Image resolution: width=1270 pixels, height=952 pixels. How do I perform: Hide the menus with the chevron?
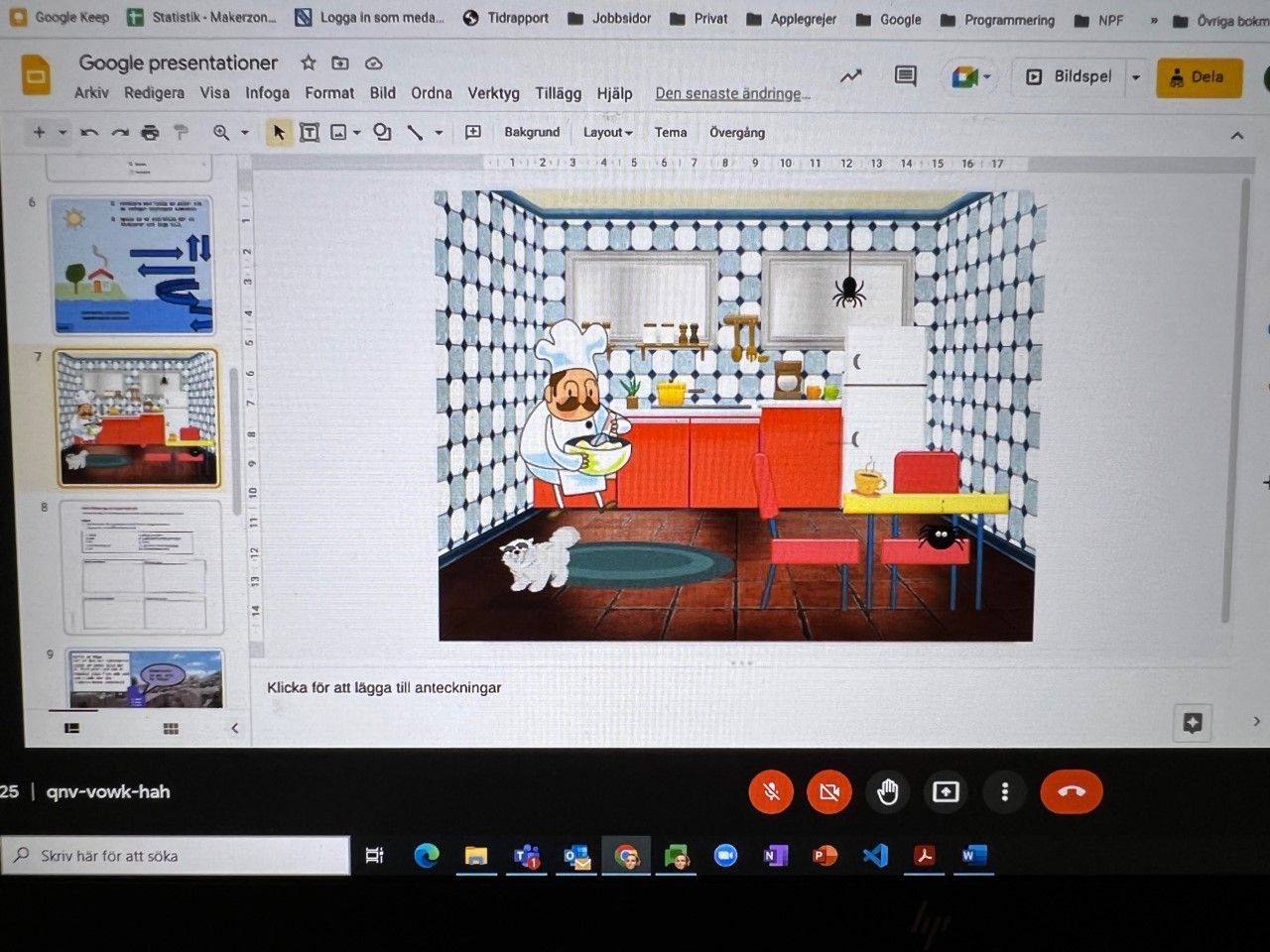pyautogui.click(x=1236, y=135)
